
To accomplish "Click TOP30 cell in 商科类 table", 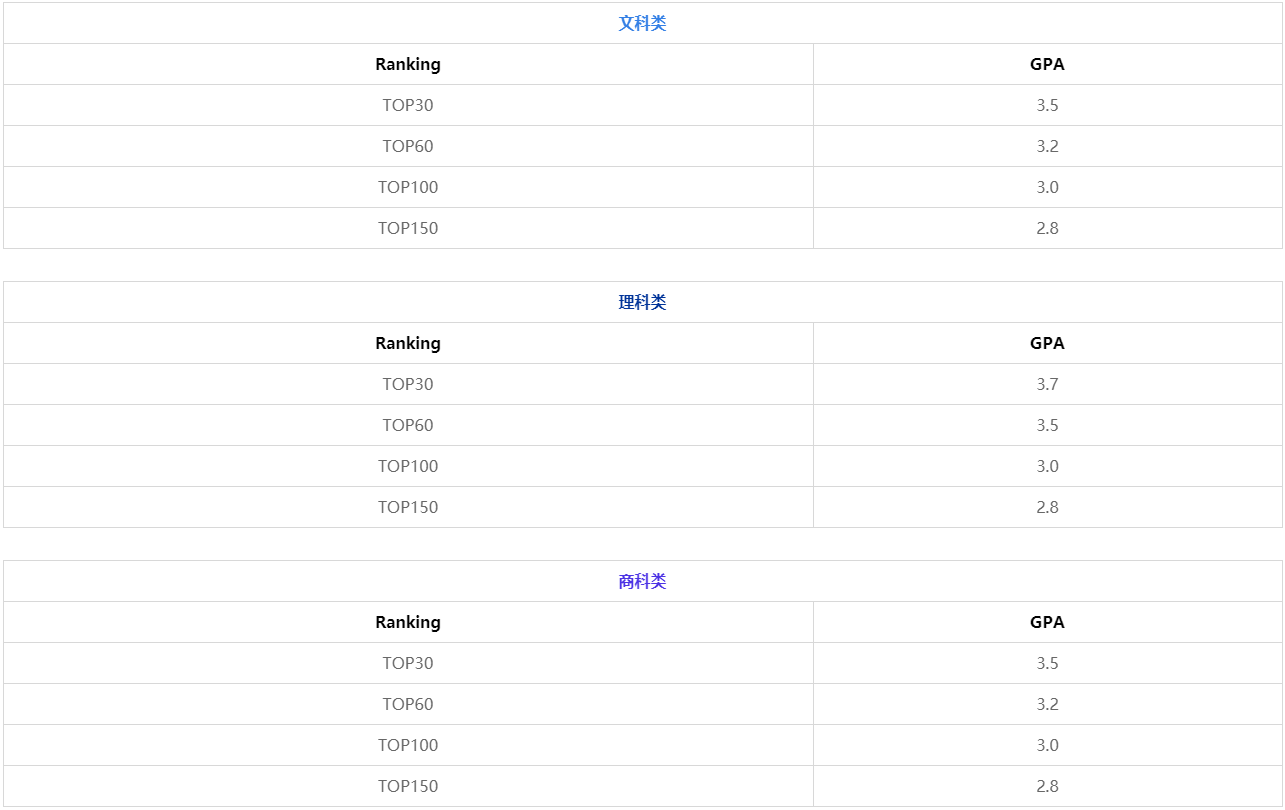I will point(408,663).
